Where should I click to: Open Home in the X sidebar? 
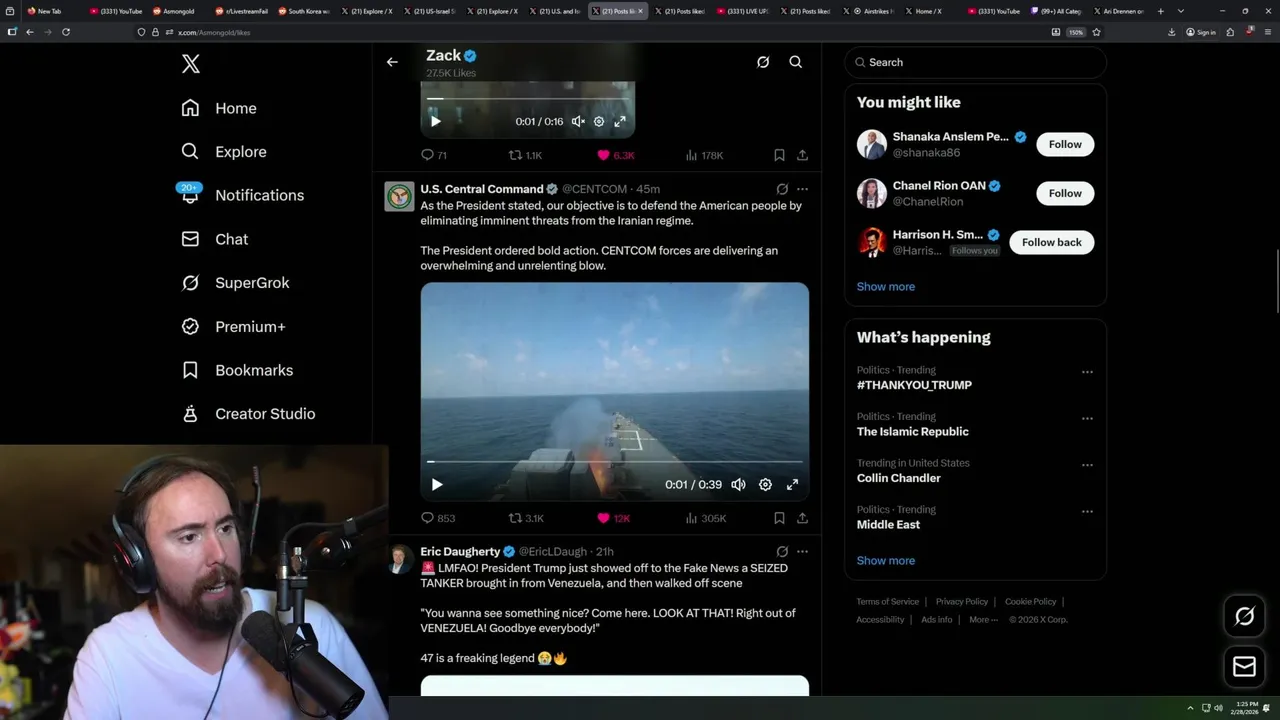pos(219,108)
